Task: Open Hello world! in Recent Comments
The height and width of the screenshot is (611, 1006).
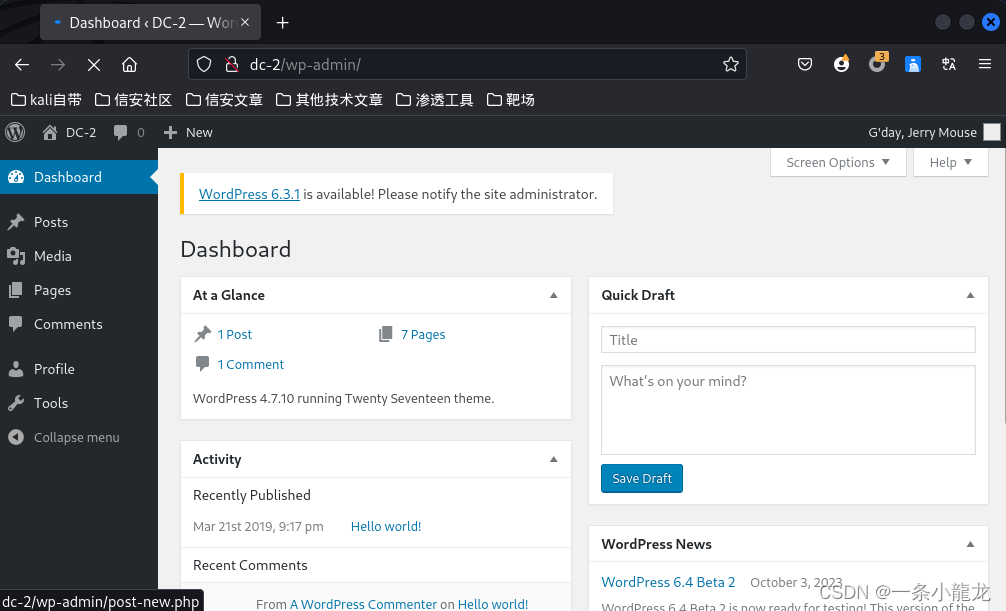Action: click(493, 604)
